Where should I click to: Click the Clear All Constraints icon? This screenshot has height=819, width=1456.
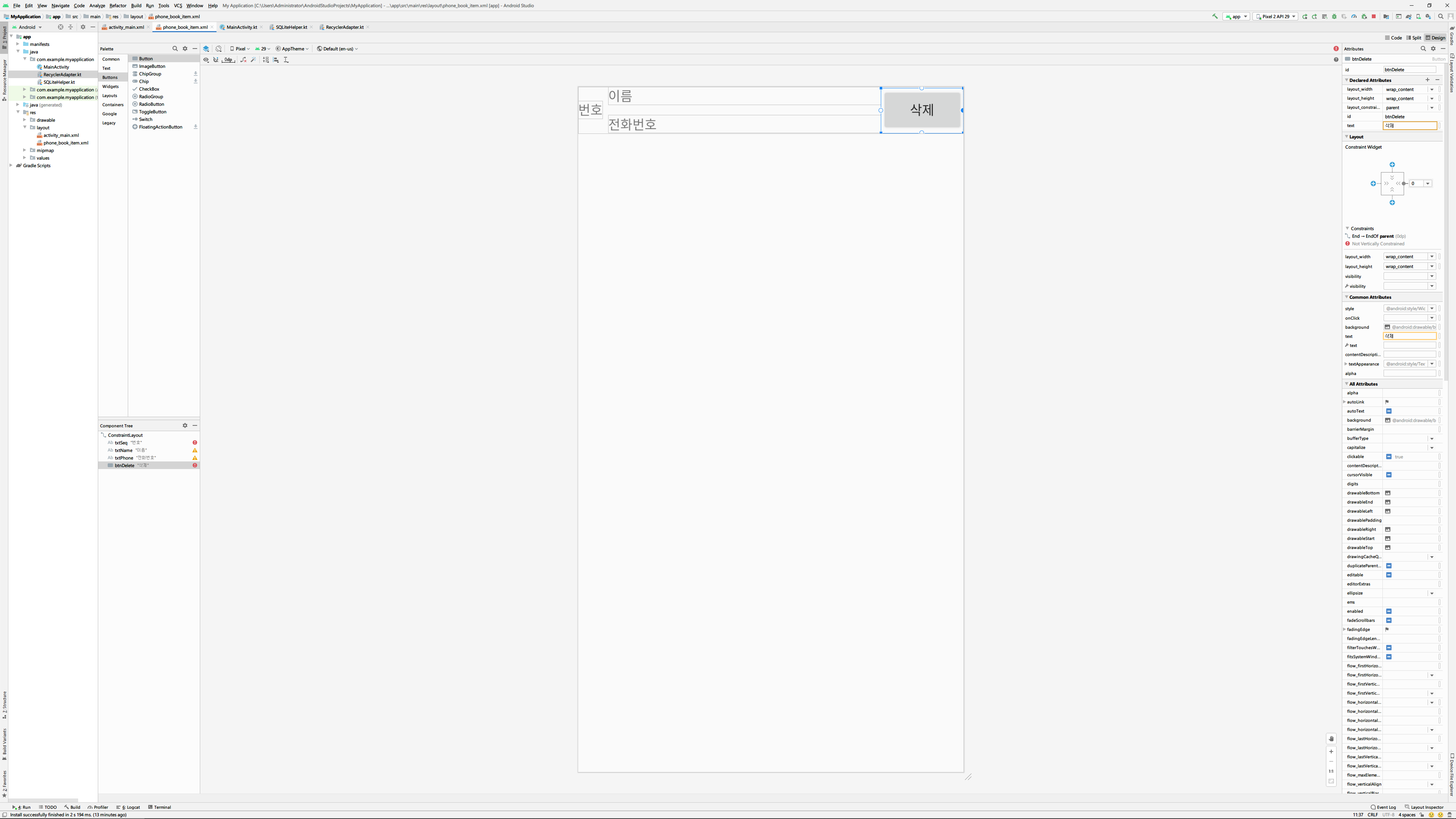[243, 60]
